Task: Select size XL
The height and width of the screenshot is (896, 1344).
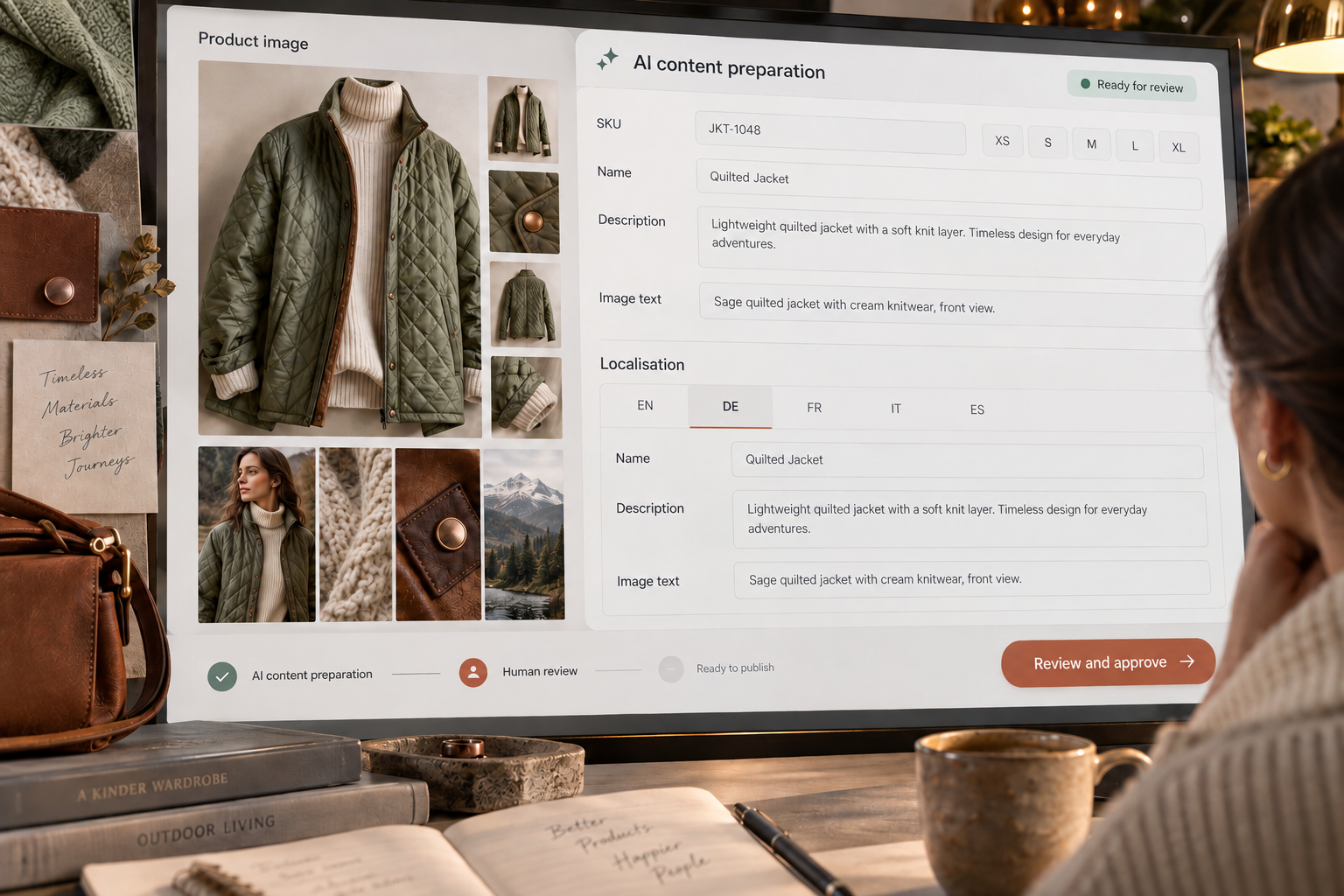Action: point(1179,148)
